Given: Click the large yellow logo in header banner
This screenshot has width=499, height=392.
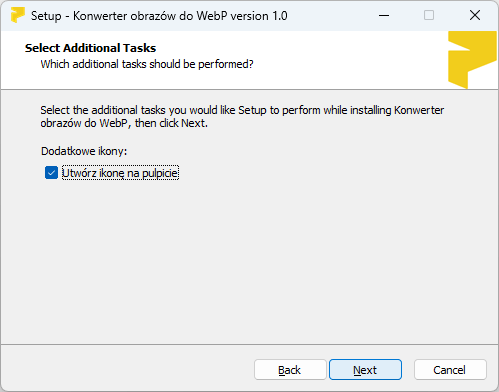Looking at the screenshot, I should click(472, 60).
